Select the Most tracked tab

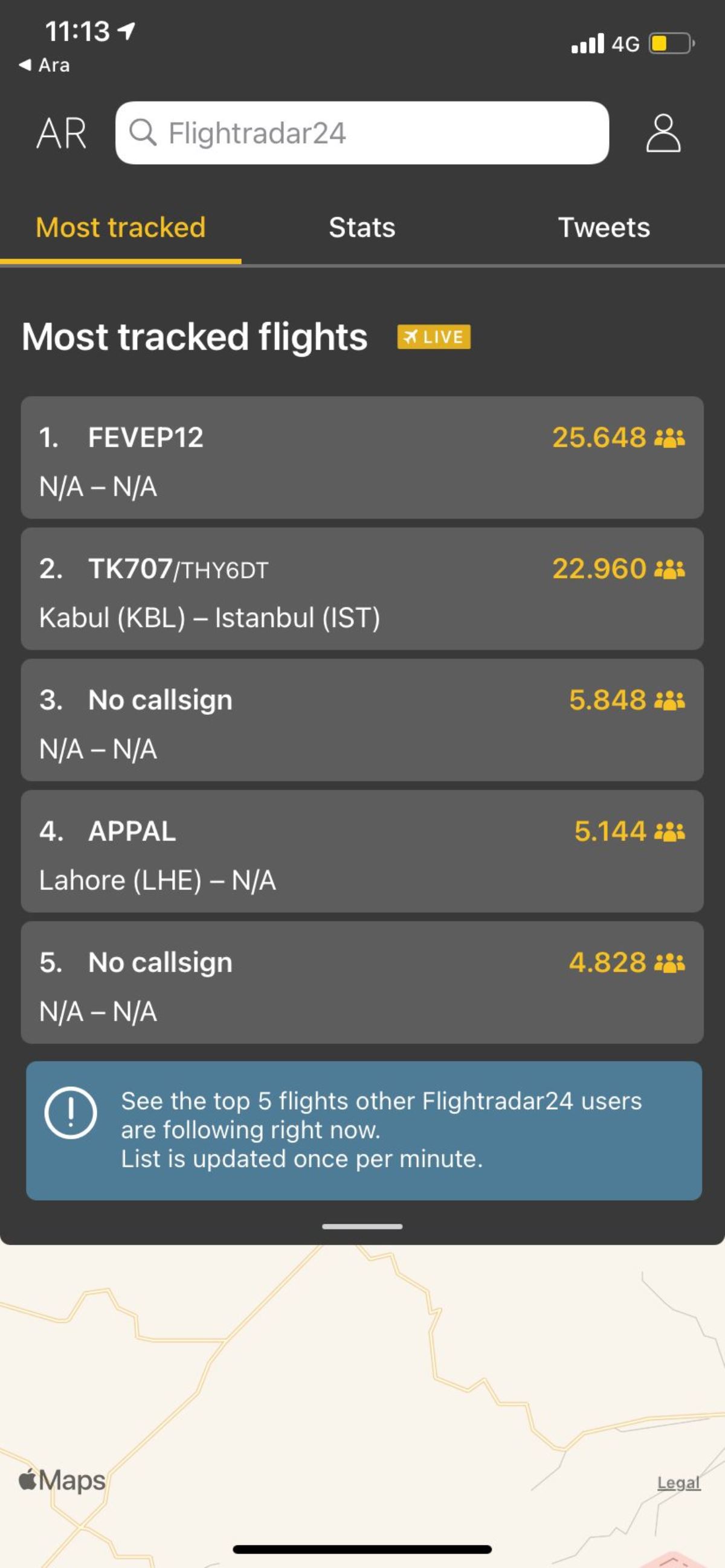[x=121, y=228]
